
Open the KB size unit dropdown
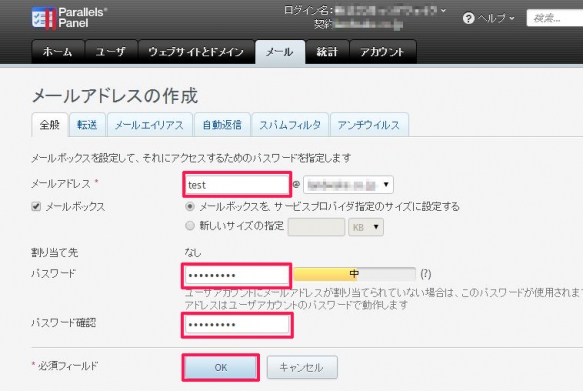tap(365, 227)
